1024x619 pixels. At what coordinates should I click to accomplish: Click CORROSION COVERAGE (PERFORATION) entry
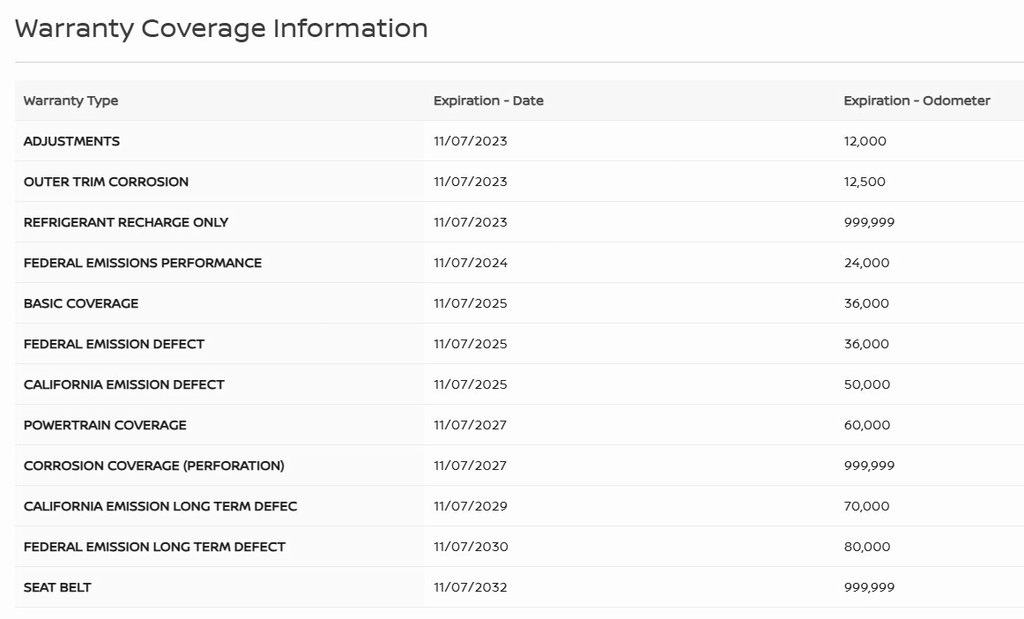point(154,466)
